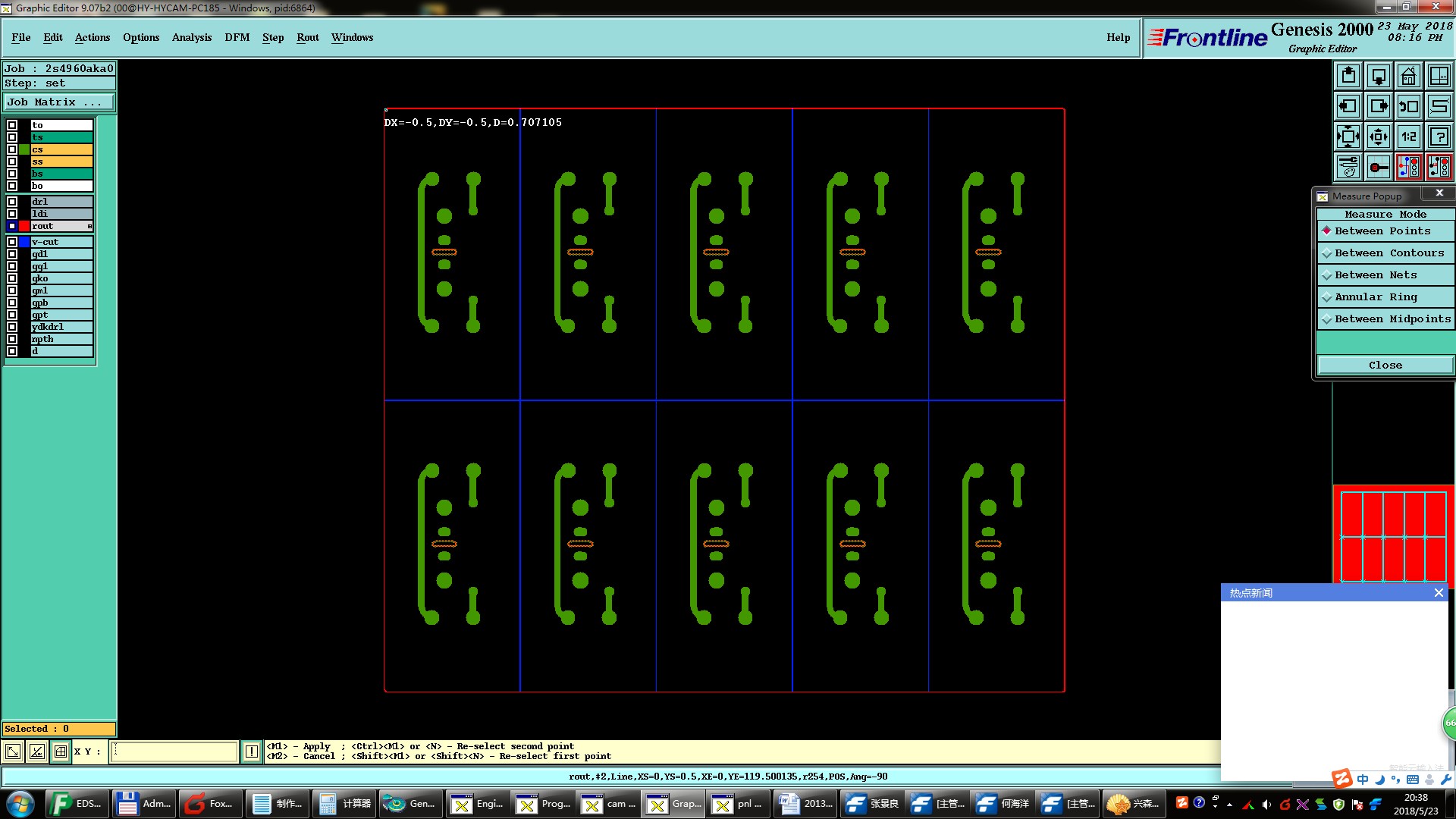Screen dimensions: 1456x819
Task: Select Annular Ring measure mode
Action: coord(1385,297)
